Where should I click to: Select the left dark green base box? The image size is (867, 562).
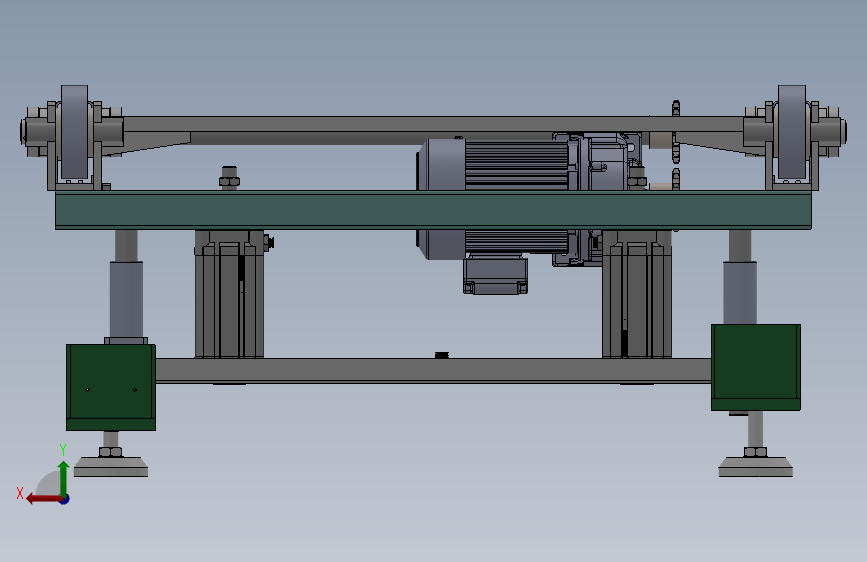111,387
